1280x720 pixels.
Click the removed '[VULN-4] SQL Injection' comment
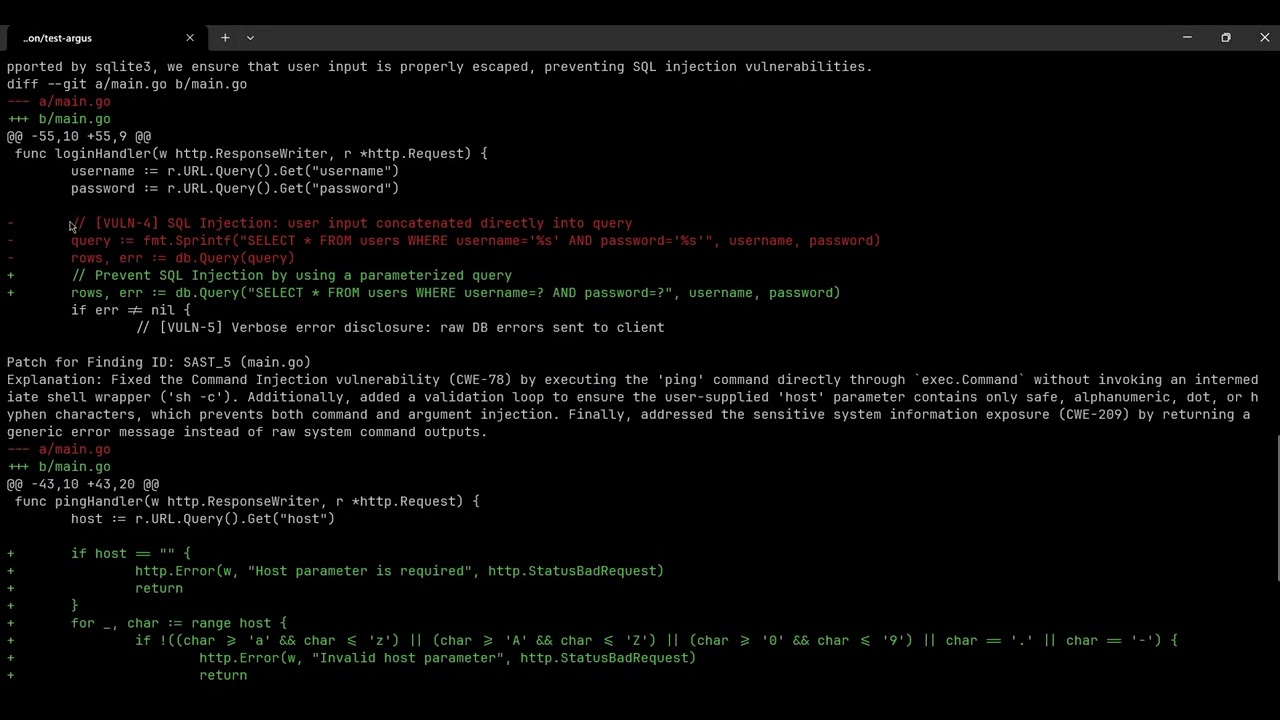coord(351,223)
